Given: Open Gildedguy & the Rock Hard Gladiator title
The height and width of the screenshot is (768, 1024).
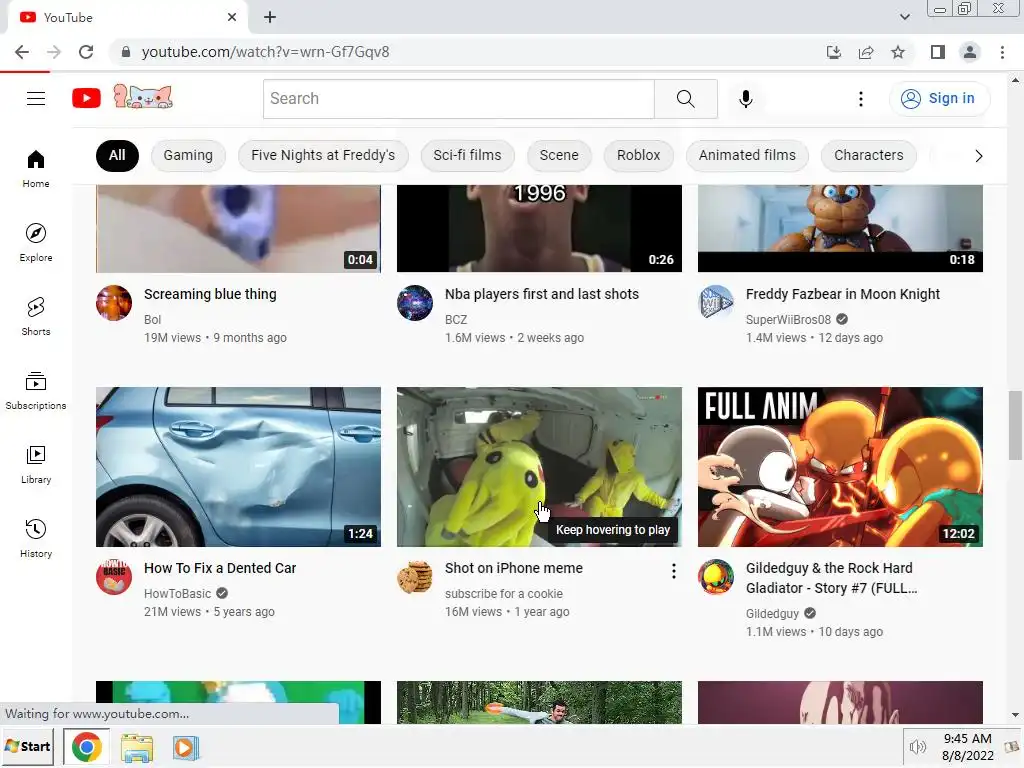Looking at the screenshot, I should pos(831,578).
